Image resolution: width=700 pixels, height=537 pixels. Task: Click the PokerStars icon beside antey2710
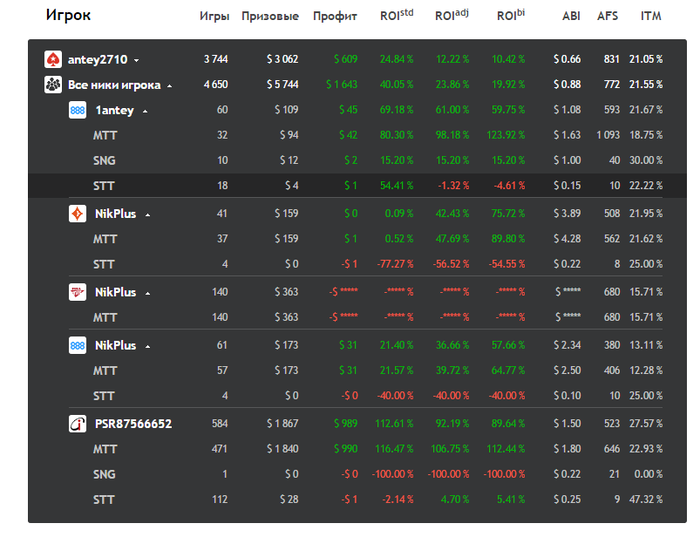tap(53, 60)
